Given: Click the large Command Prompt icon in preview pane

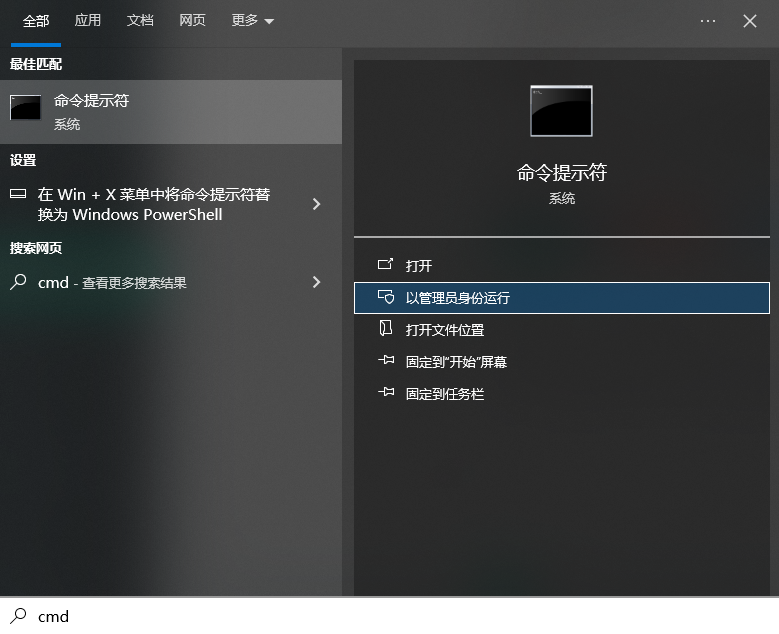Looking at the screenshot, I should pyautogui.click(x=561, y=111).
